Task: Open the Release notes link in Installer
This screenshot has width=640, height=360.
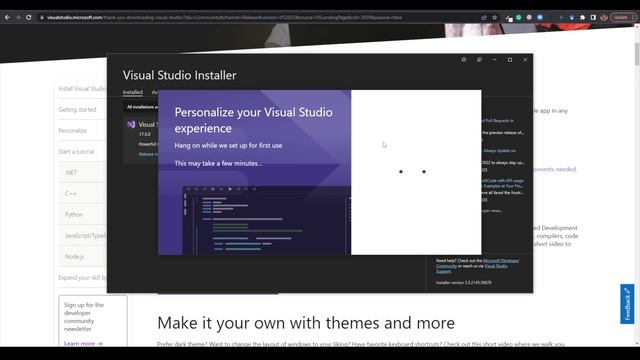Action: click(148, 154)
